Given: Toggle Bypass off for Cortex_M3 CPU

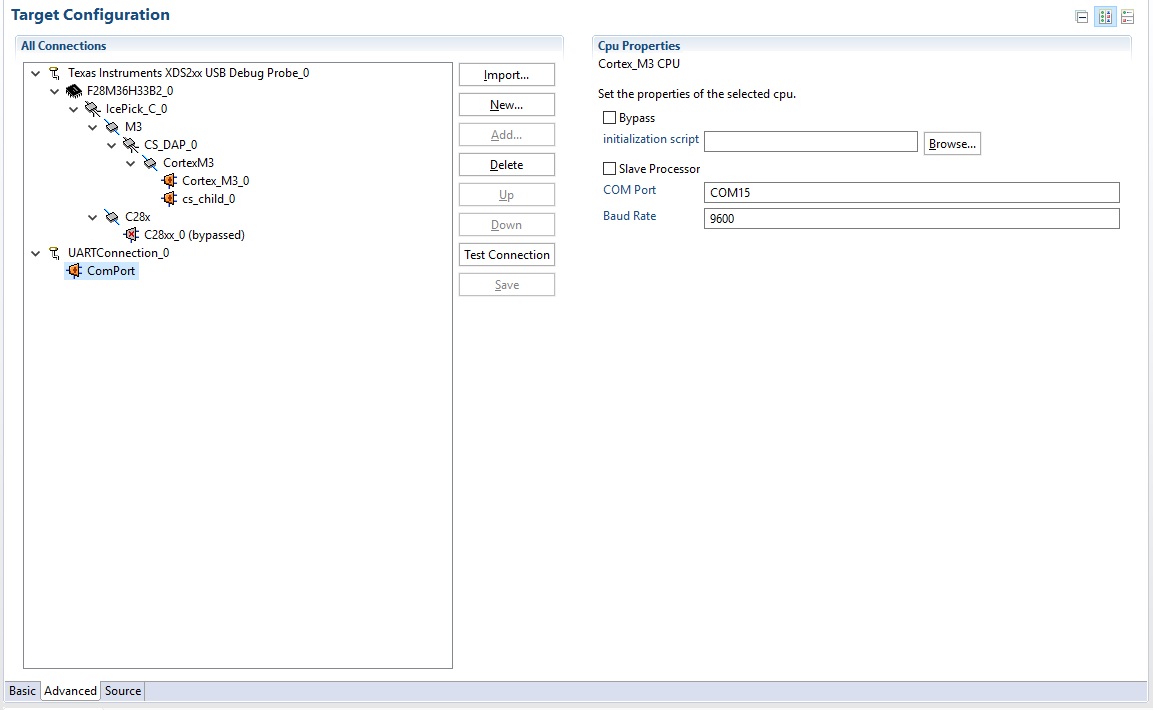Looking at the screenshot, I should click(x=609, y=117).
